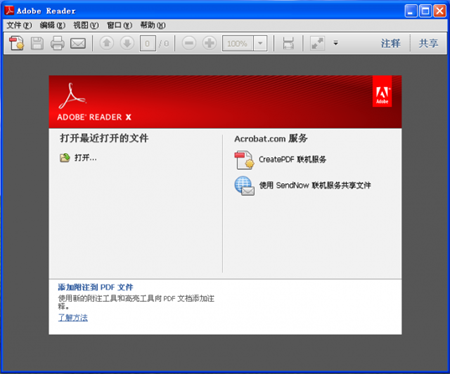
Task: Open the 文件 menu
Action: (19, 25)
